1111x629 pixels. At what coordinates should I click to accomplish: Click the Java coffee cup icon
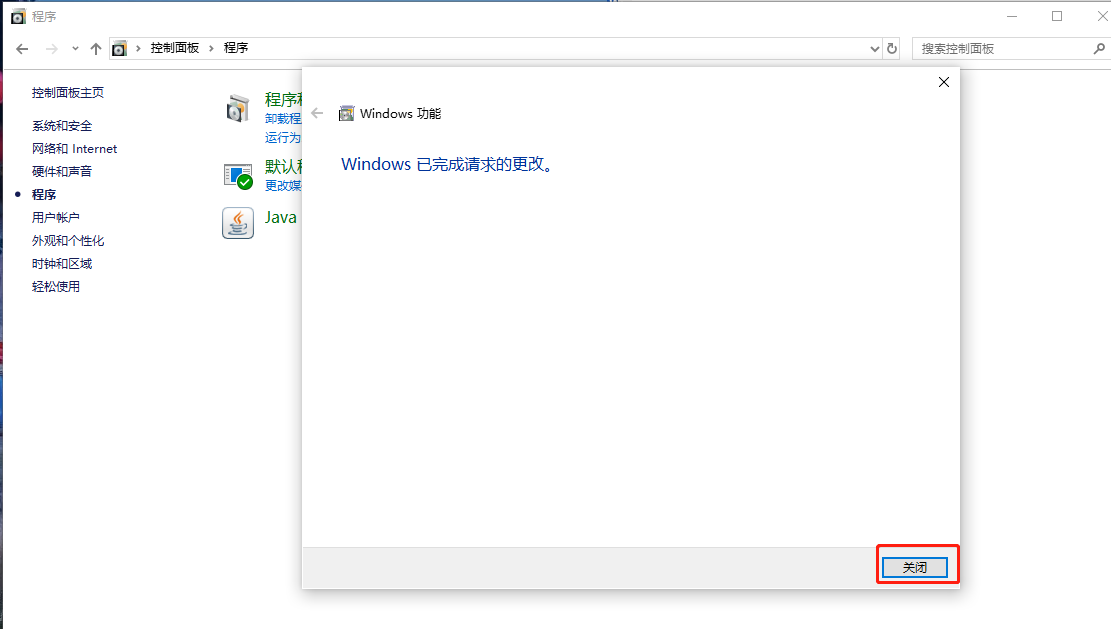click(x=238, y=223)
